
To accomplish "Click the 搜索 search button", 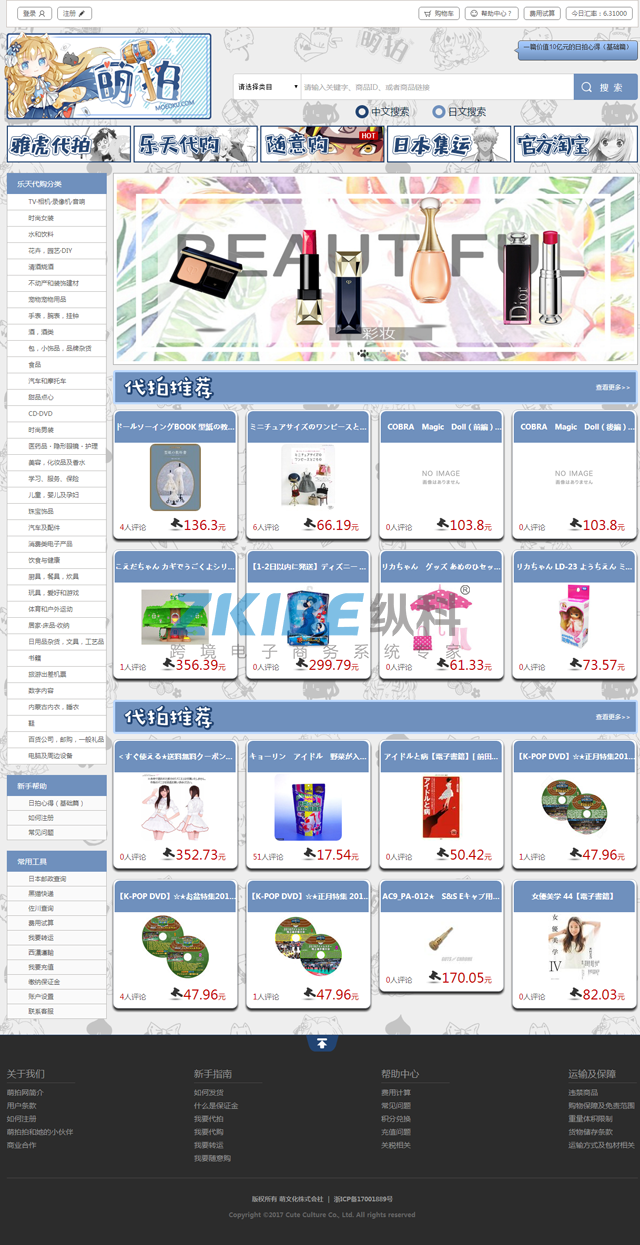I will tap(605, 87).
